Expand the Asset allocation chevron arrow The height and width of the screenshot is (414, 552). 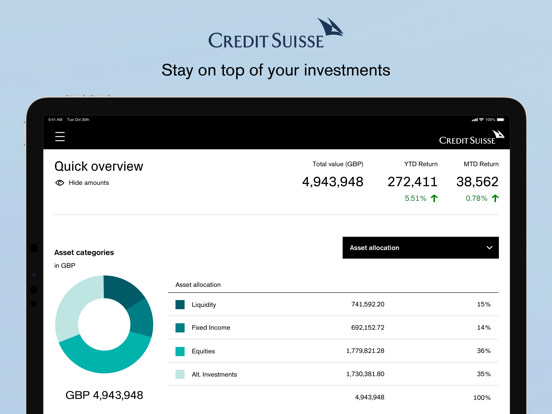[489, 248]
